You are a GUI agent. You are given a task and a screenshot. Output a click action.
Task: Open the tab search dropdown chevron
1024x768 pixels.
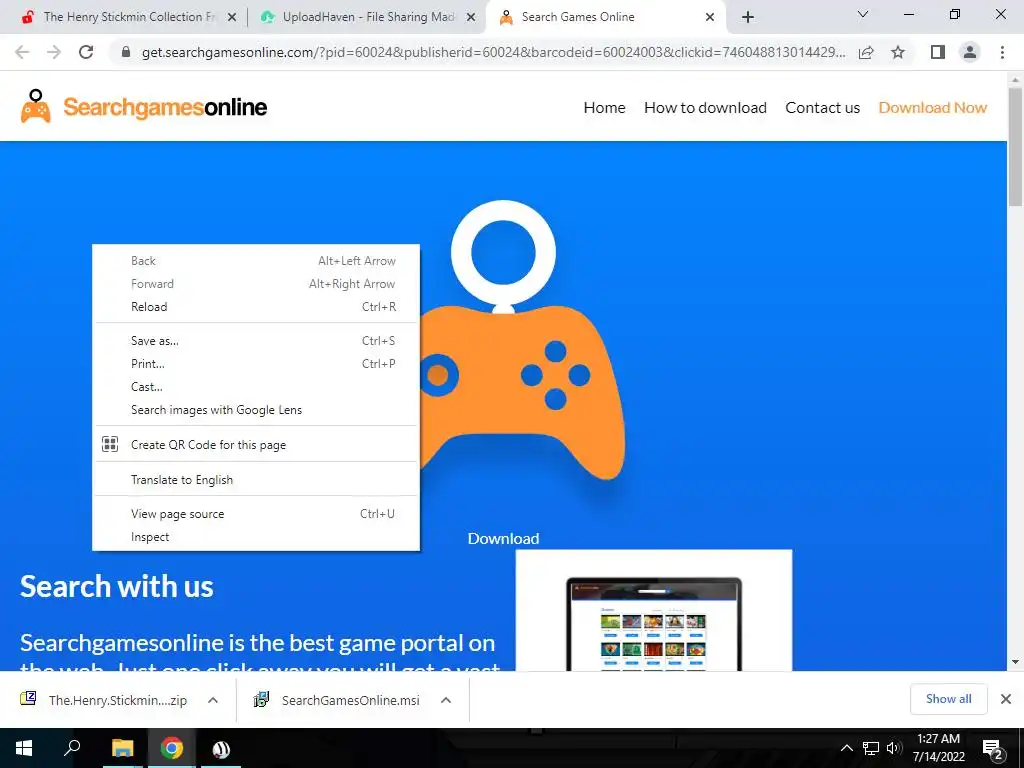[x=863, y=14]
